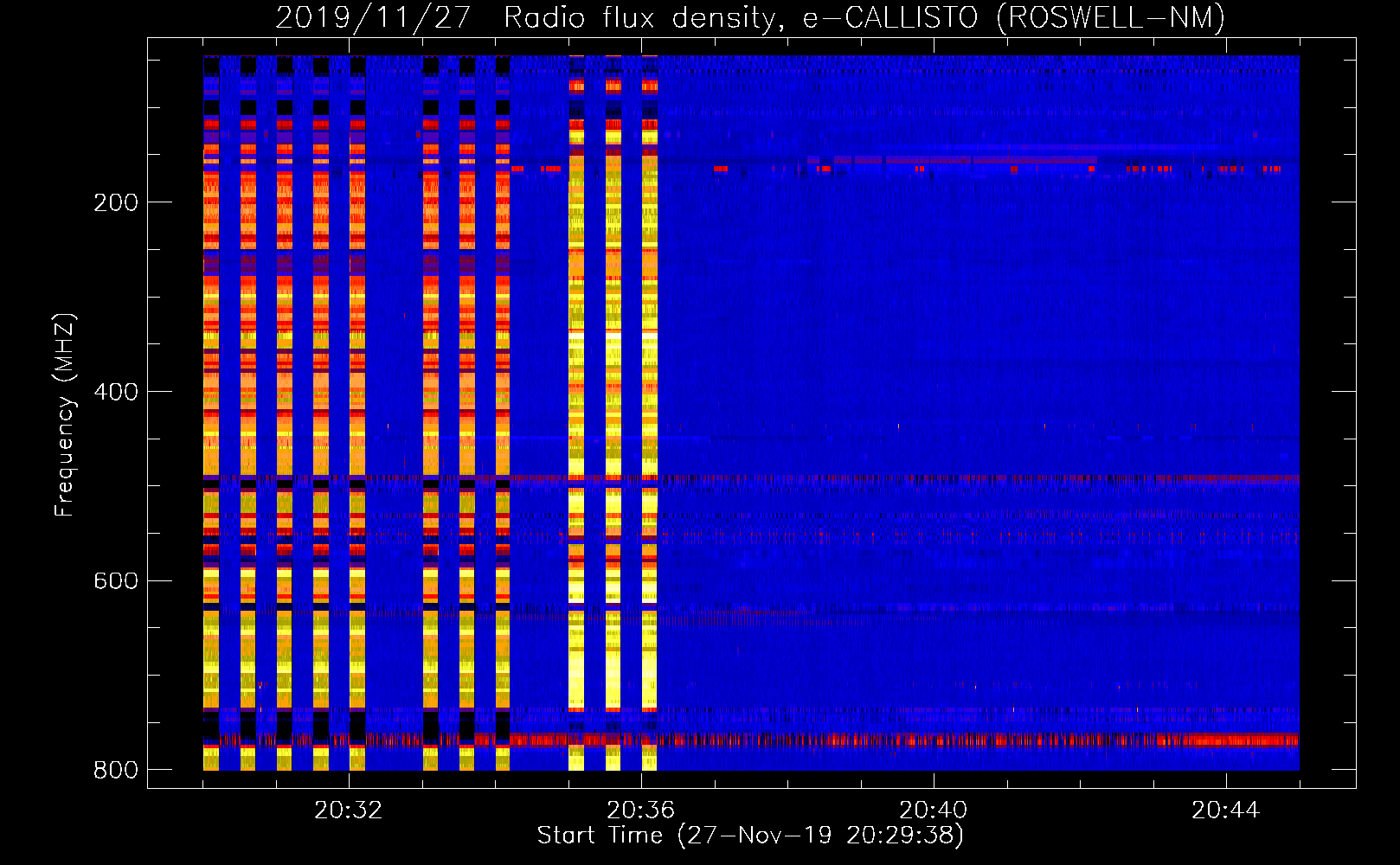Click the 600 frequency tick label
Screen dimensions: 1400x865
(x=116, y=580)
